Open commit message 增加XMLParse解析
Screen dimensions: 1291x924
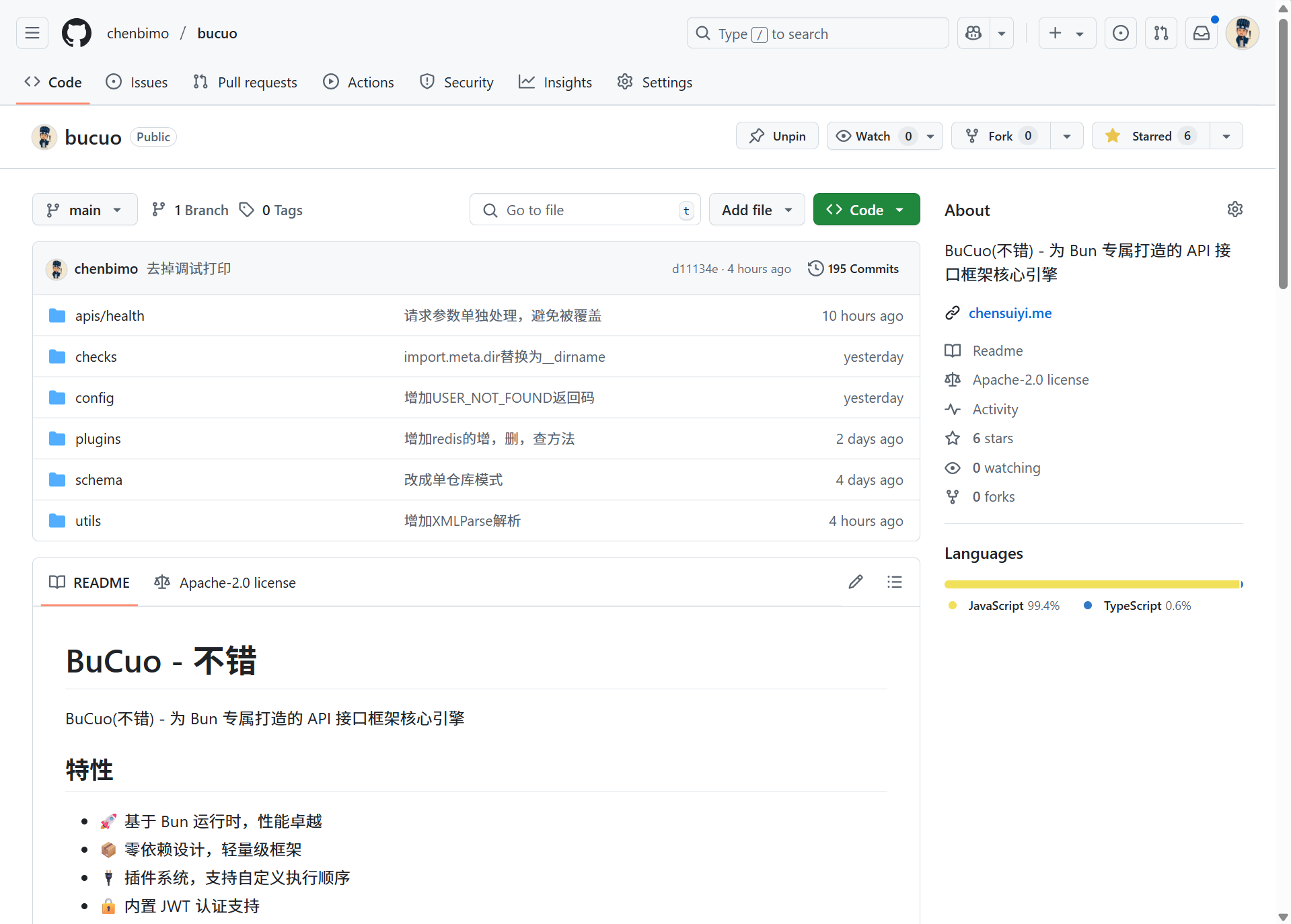(x=462, y=521)
